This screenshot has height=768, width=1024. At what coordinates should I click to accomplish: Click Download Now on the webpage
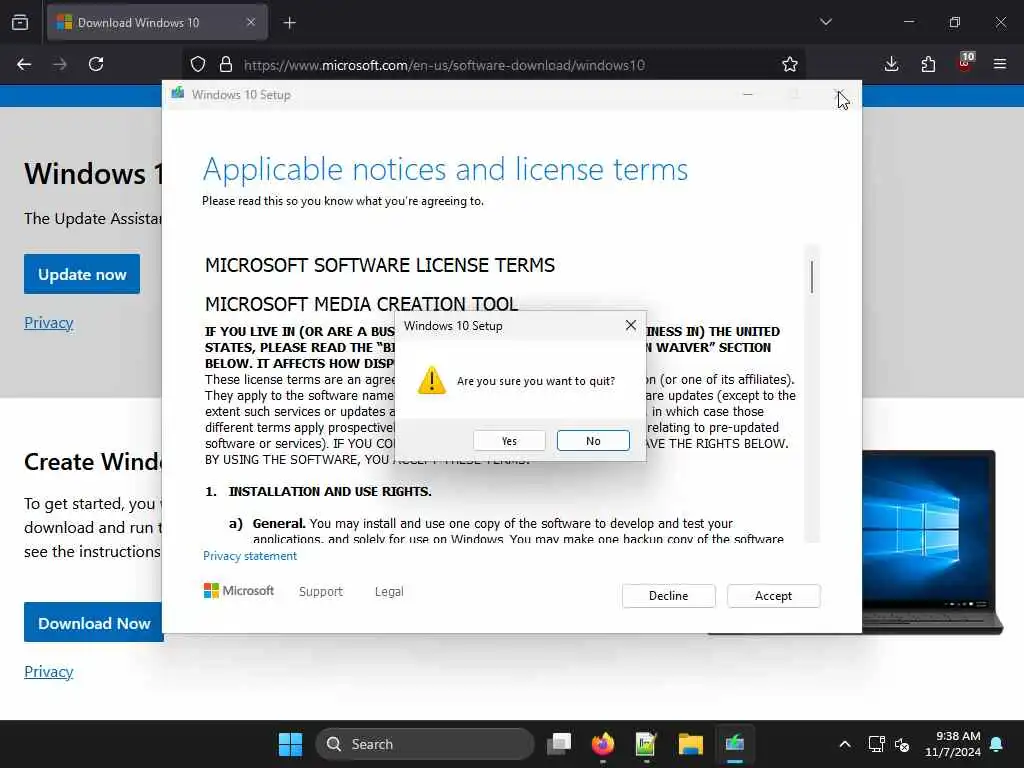click(x=93, y=623)
